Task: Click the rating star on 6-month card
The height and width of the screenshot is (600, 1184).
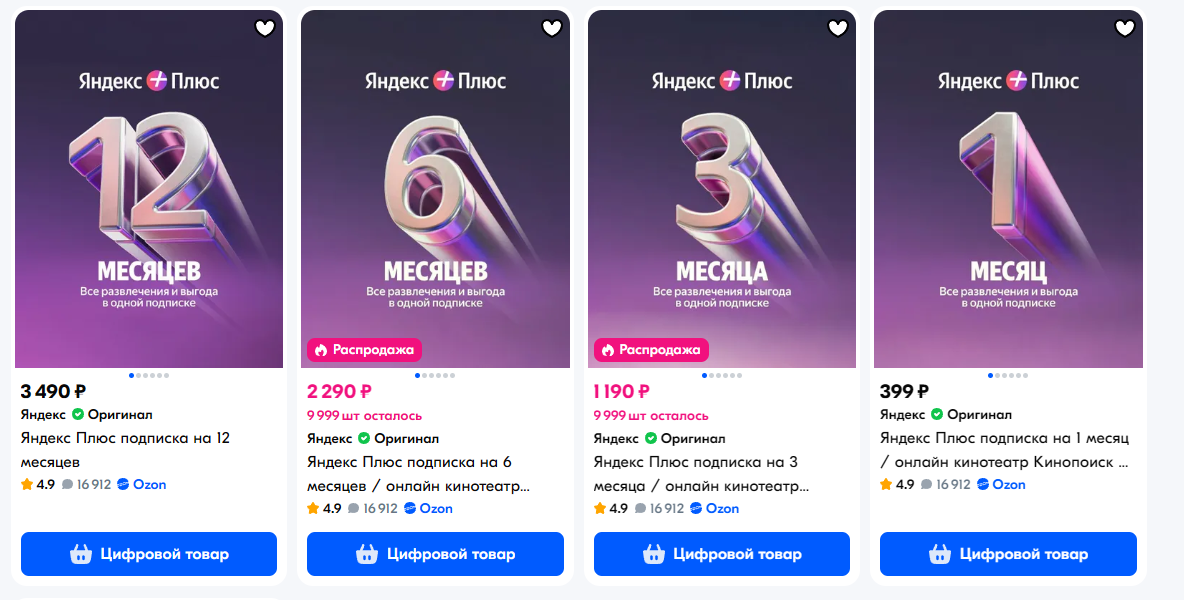Action: coord(313,509)
